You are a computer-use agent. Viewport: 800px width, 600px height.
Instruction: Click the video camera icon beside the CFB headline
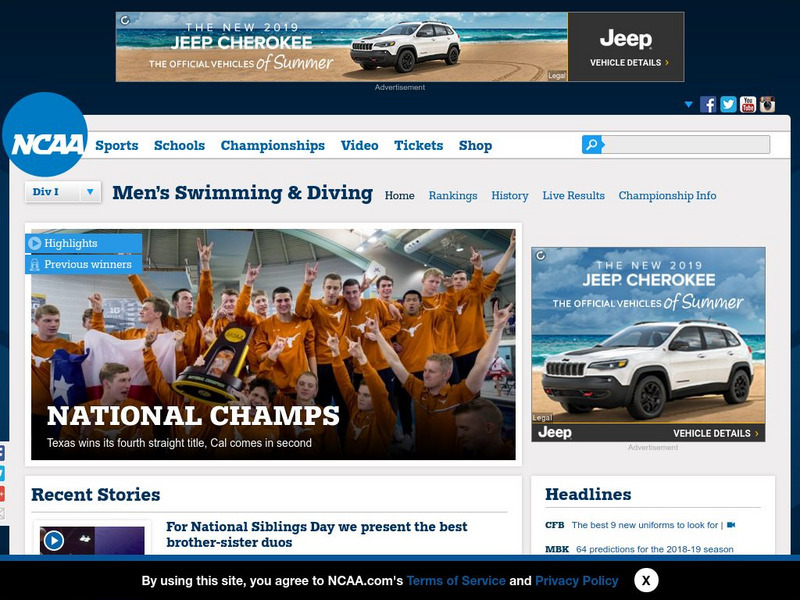[731, 525]
